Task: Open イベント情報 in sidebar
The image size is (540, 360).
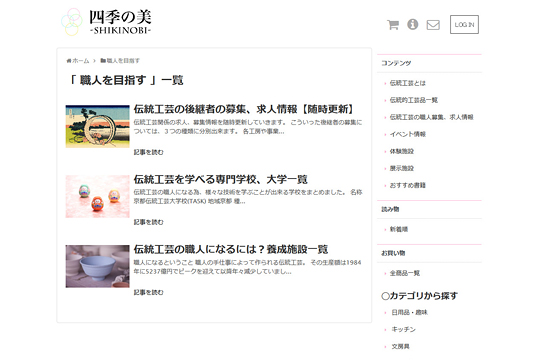Action: 408,134
